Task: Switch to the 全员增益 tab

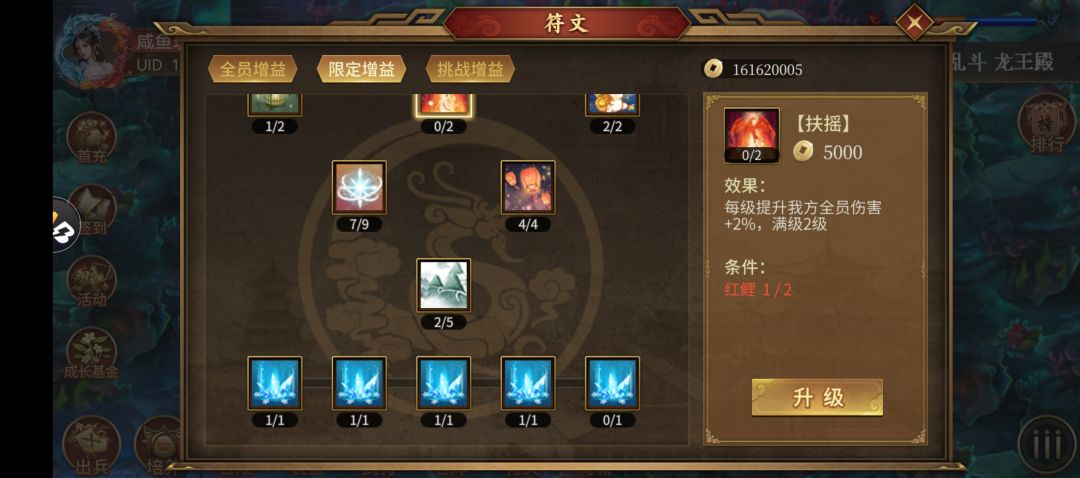Action: pyautogui.click(x=253, y=70)
